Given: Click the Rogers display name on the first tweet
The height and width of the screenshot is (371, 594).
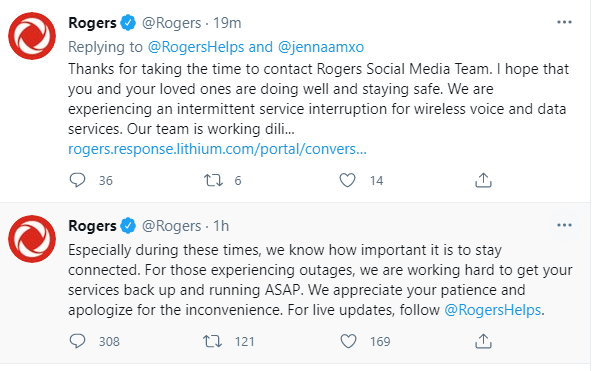Looking at the screenshot, I should (92, 23).
